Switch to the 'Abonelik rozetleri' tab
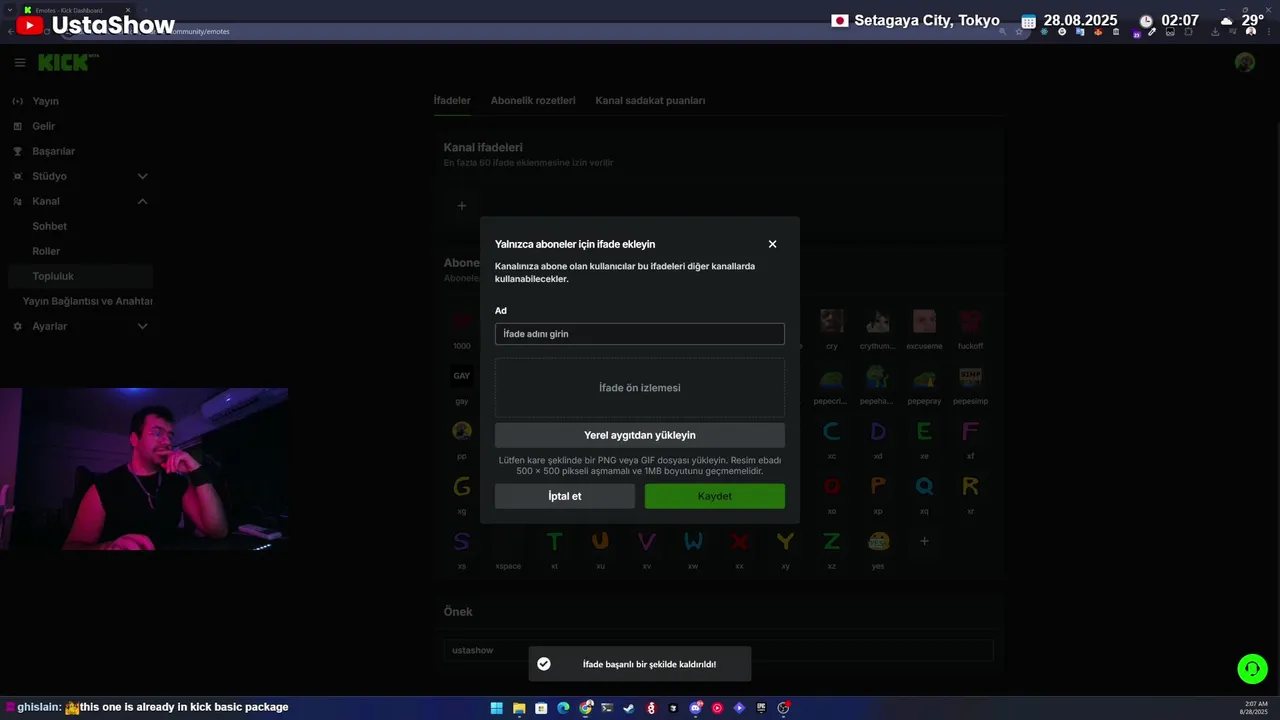Screen dimensions: 1280x720 tap(533, 101)
